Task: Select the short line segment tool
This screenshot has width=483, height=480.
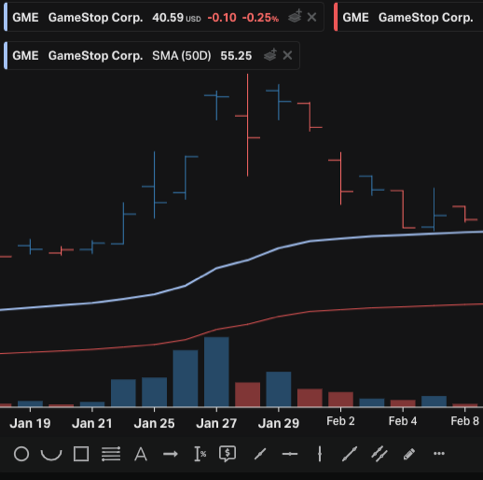Action: pos(260,454)
